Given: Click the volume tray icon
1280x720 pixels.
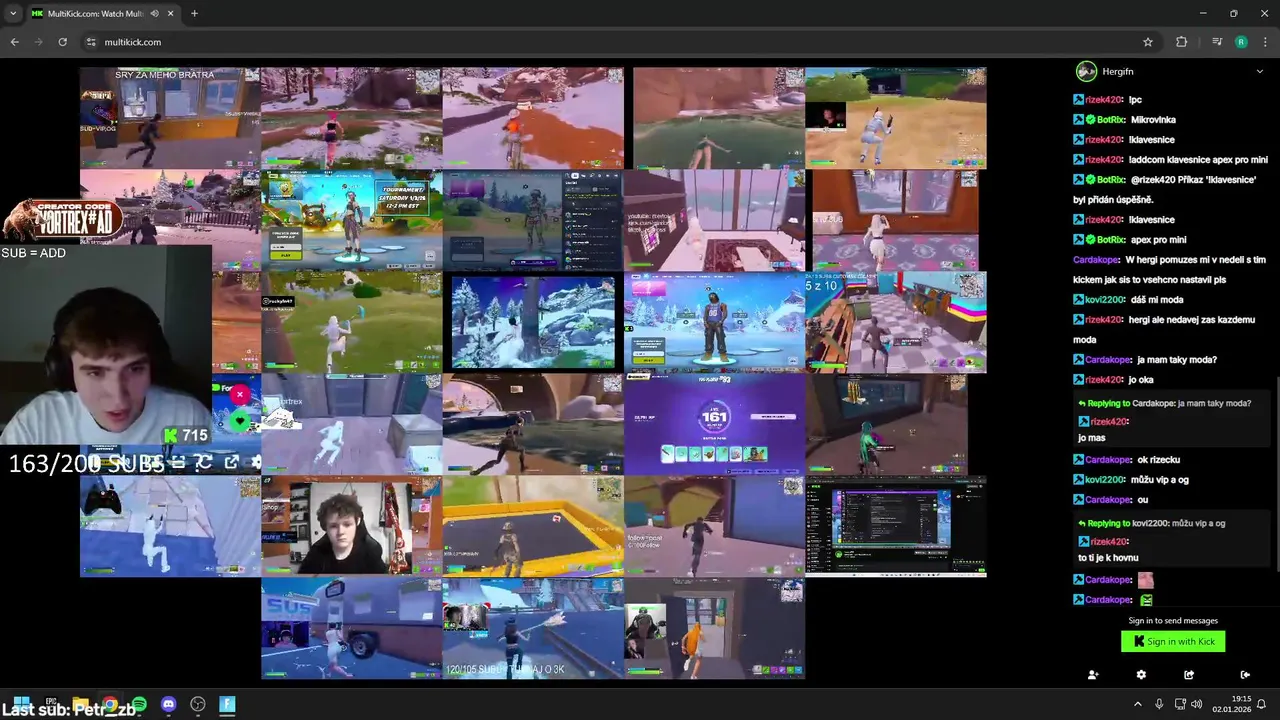Looking at the screenshot, I should click(1196, 704).
